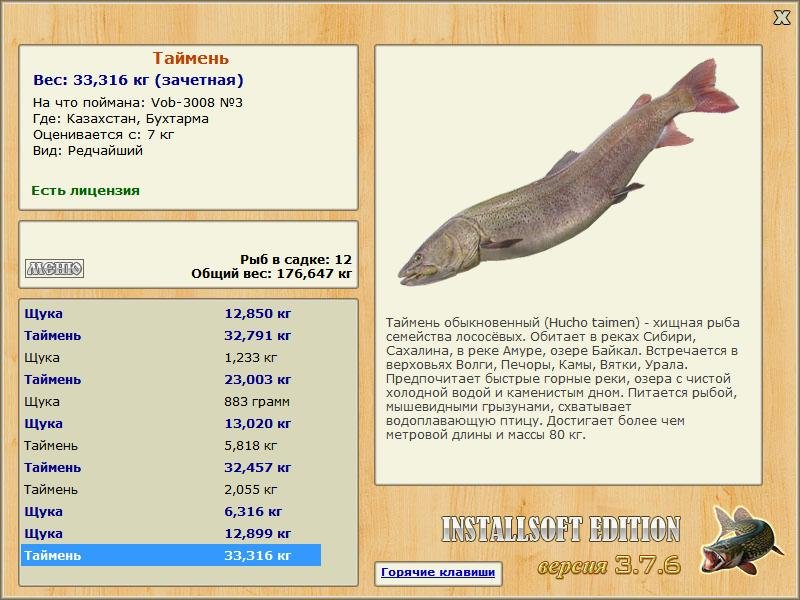Click the Вид: Редчайший line
This screenshot has height=600, width=800.
88,151
